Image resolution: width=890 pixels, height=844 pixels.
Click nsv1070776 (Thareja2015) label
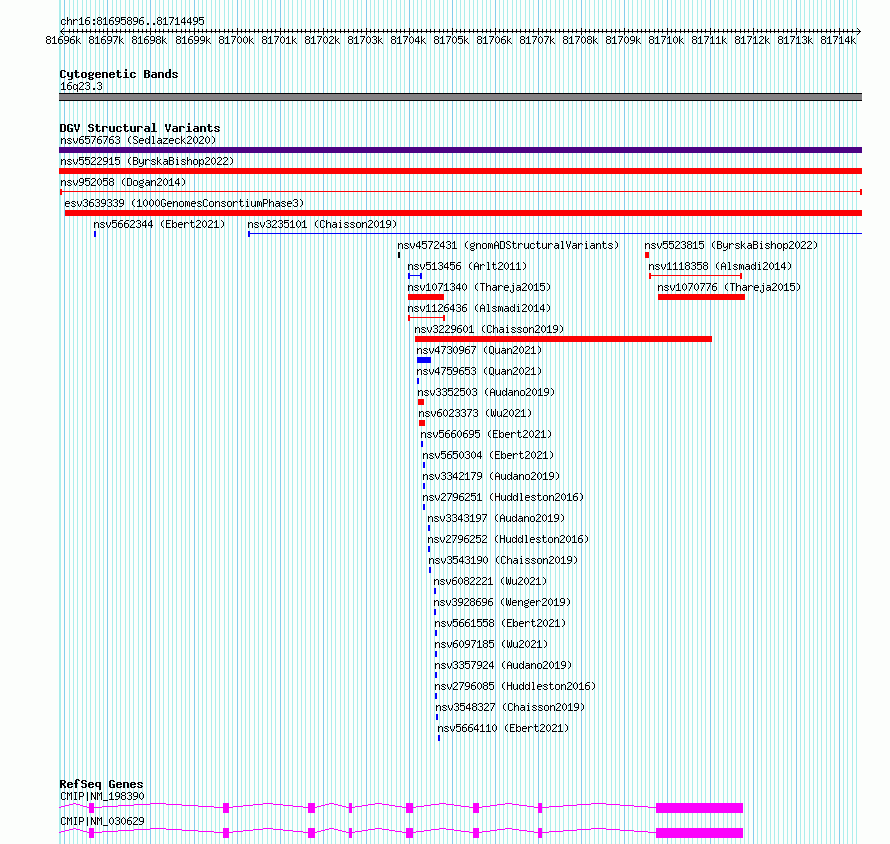point(729,287)
